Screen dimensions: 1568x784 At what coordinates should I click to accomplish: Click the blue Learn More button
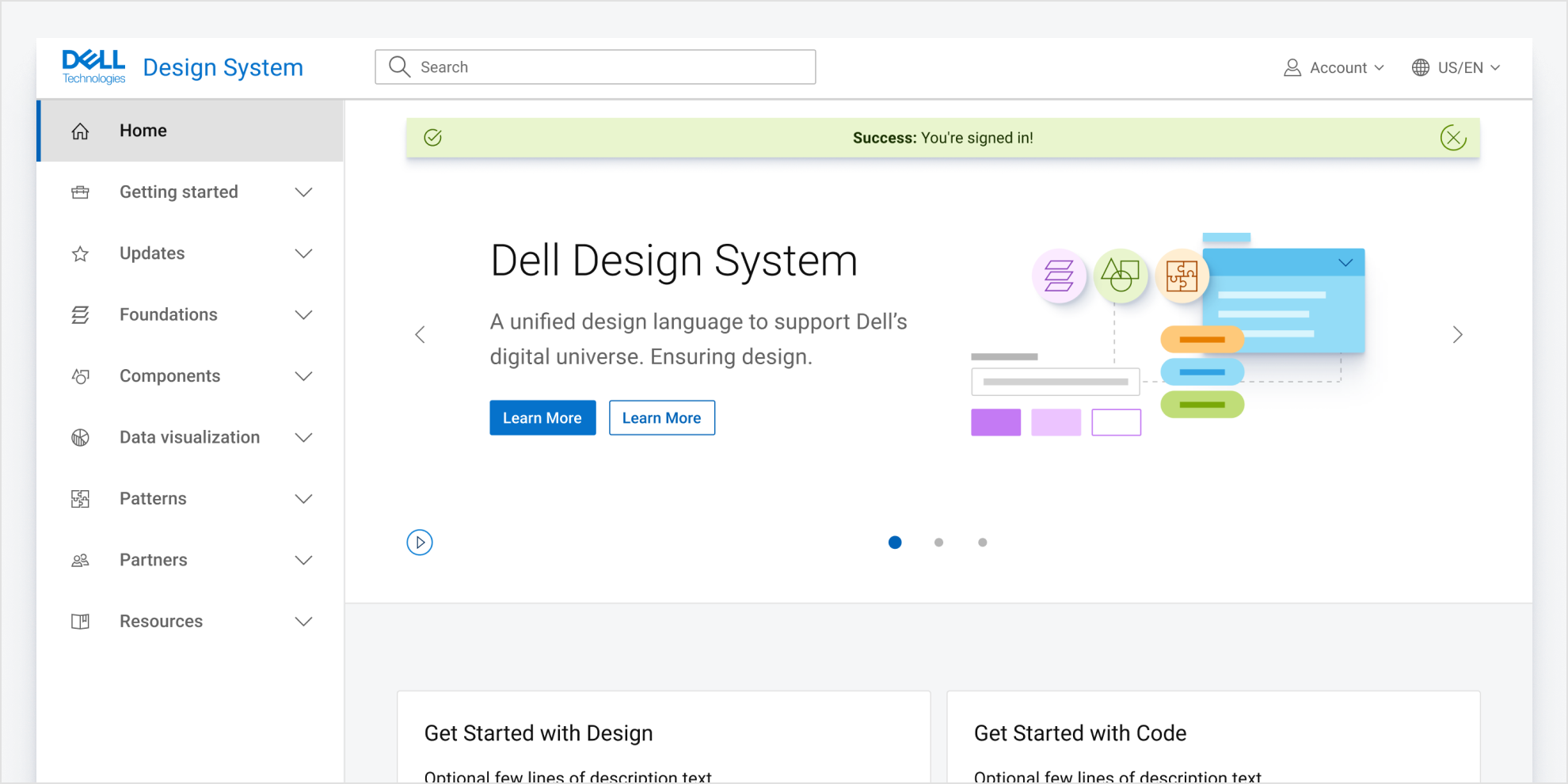[542, 417]
